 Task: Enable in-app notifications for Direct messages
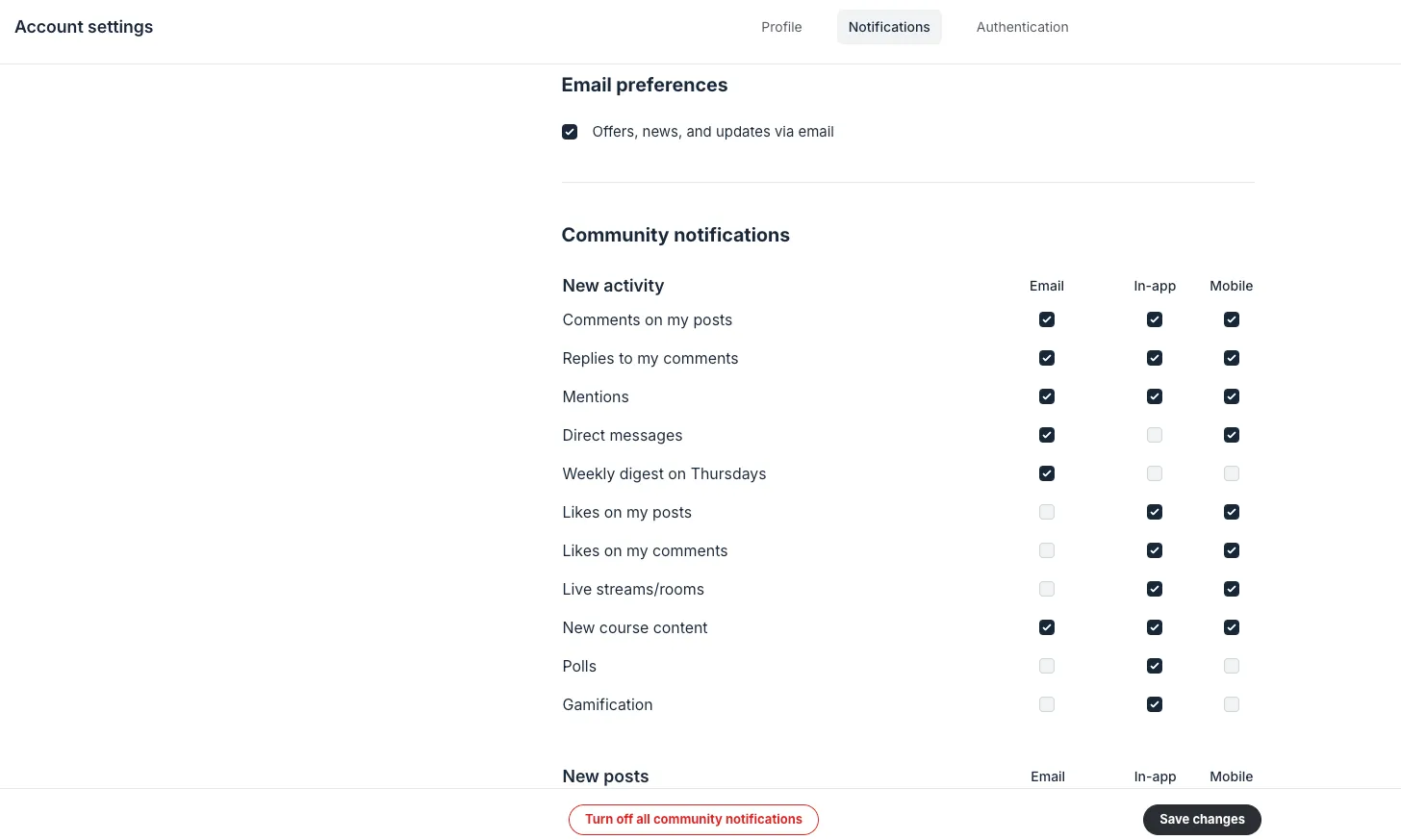[1155, 435]
